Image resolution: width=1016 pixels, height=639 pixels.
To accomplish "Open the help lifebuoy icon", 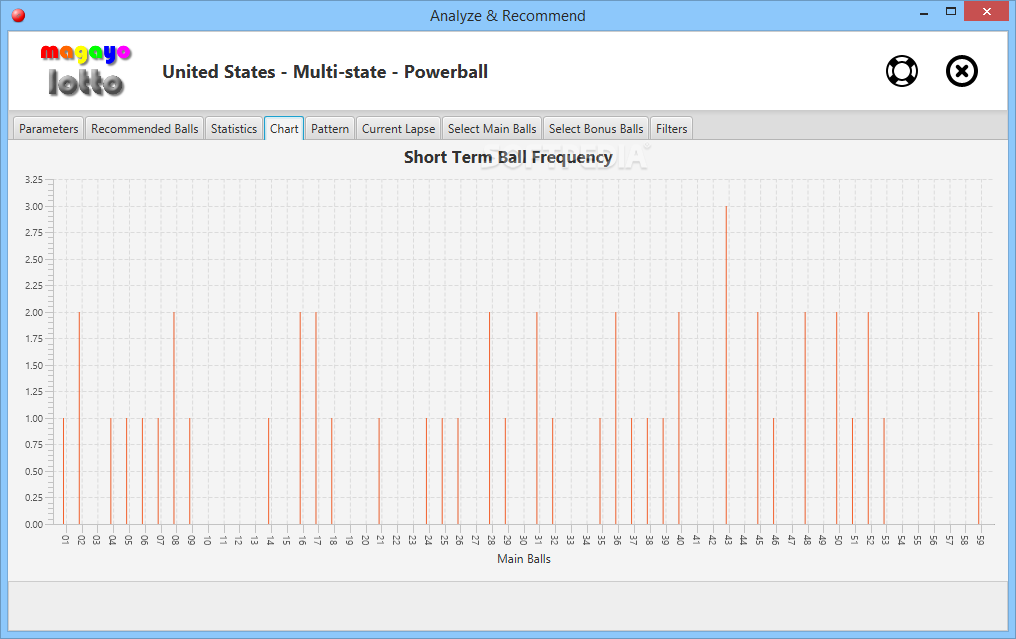I will (x=902, y=71).
